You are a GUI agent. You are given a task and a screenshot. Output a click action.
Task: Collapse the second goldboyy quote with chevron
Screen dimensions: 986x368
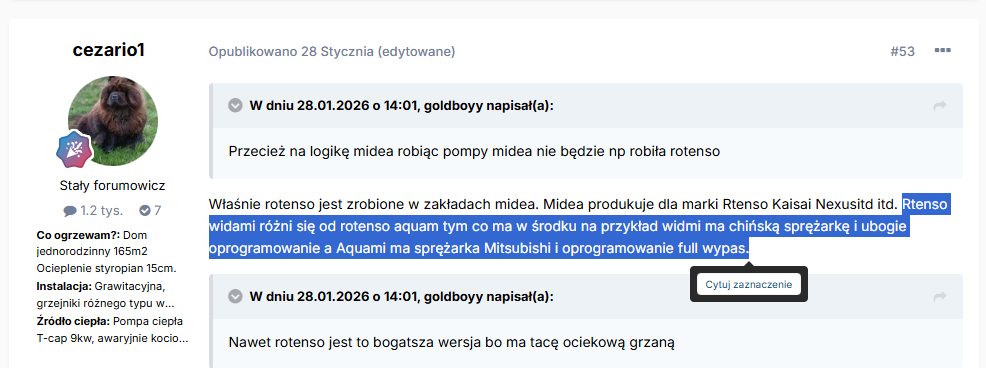[235, 296]
